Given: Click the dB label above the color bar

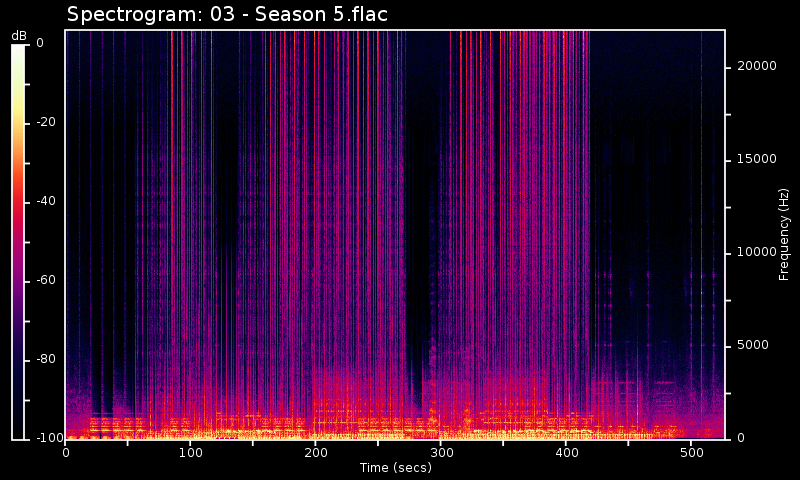Looking at the screenshot, I should click(x=19, y=35).
